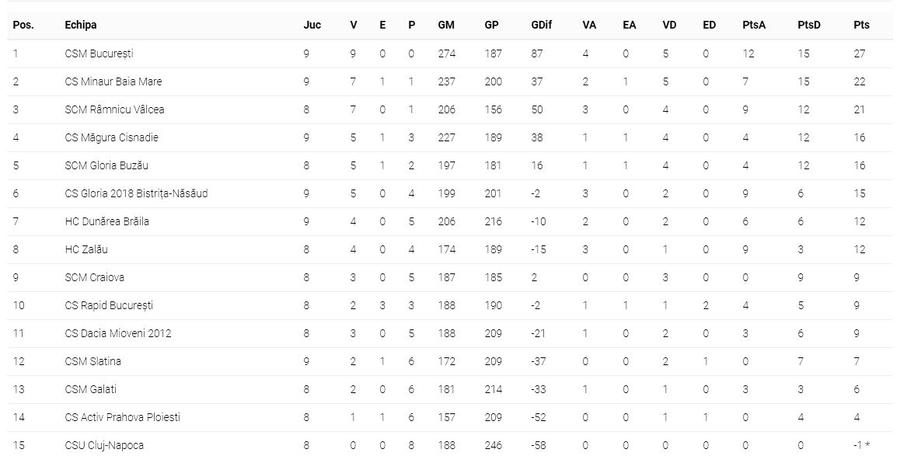This screenshot has width=900, height=466.
Task: Click HC Dunărea Brăila team name
Action: pos(107,221)
